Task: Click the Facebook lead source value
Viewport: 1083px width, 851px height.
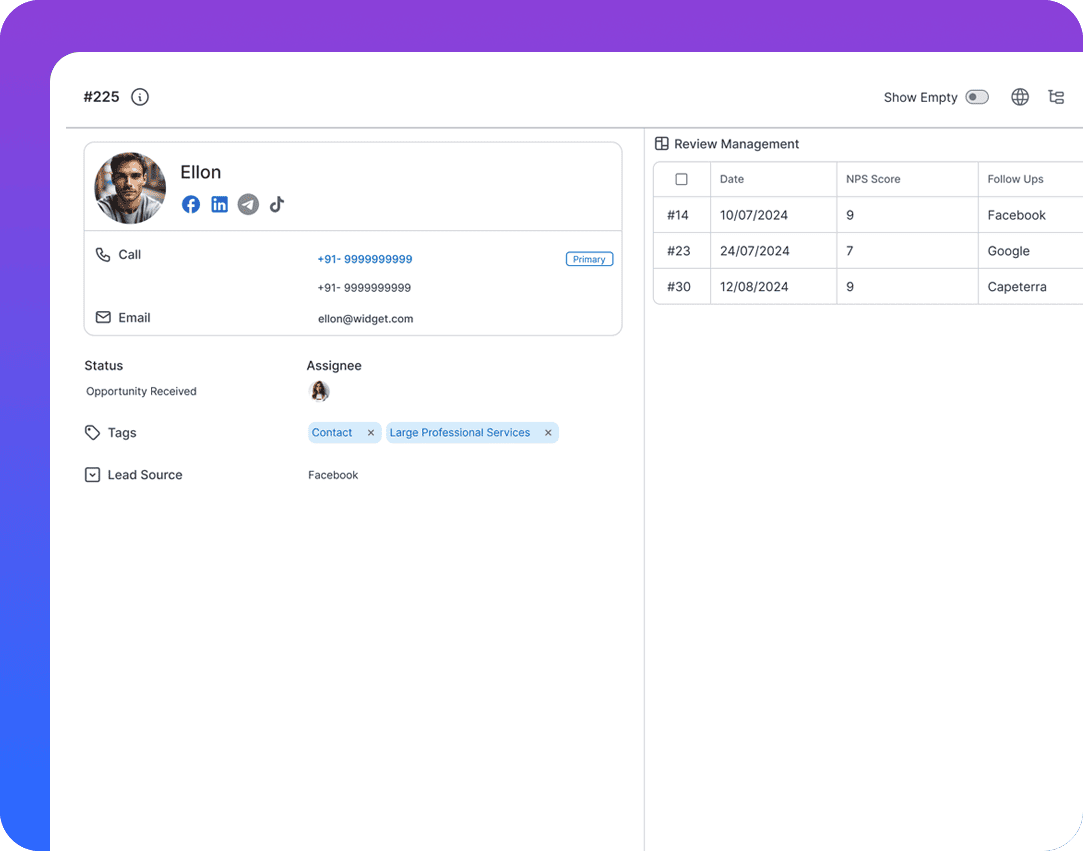Action: (x=333, y=475)
